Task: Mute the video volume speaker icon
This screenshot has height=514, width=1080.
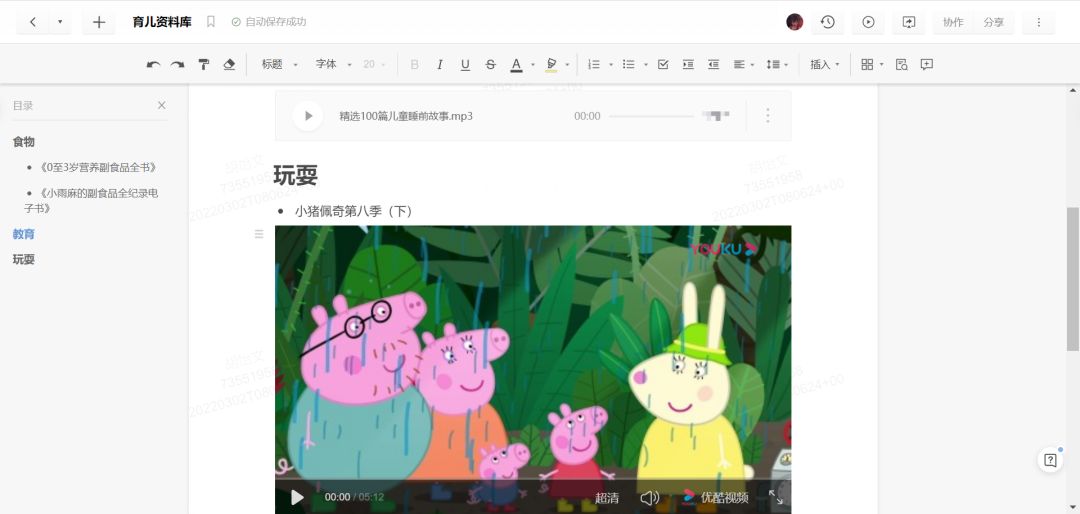Action: coord(649,497)
